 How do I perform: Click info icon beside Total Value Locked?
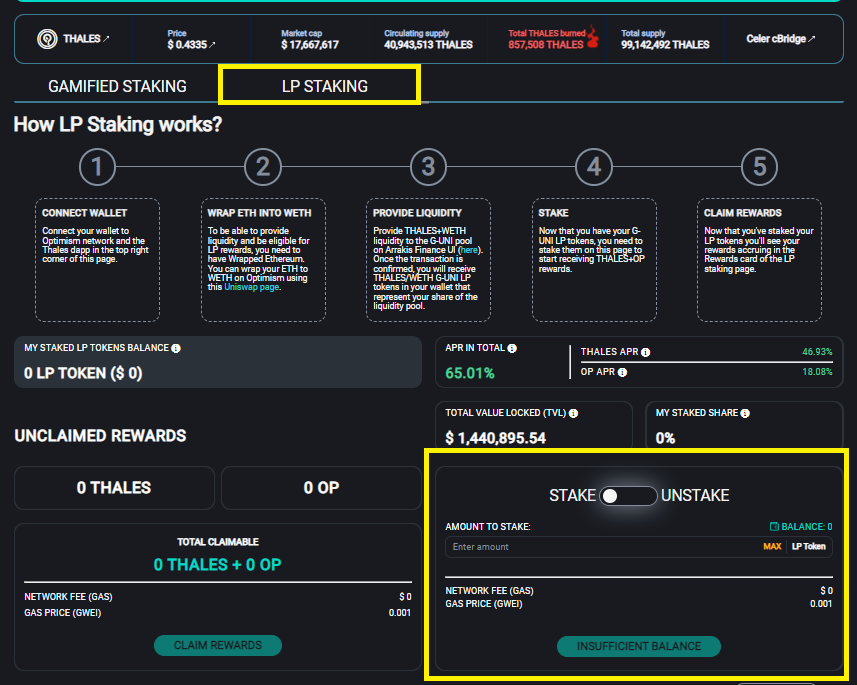(573, 413)
